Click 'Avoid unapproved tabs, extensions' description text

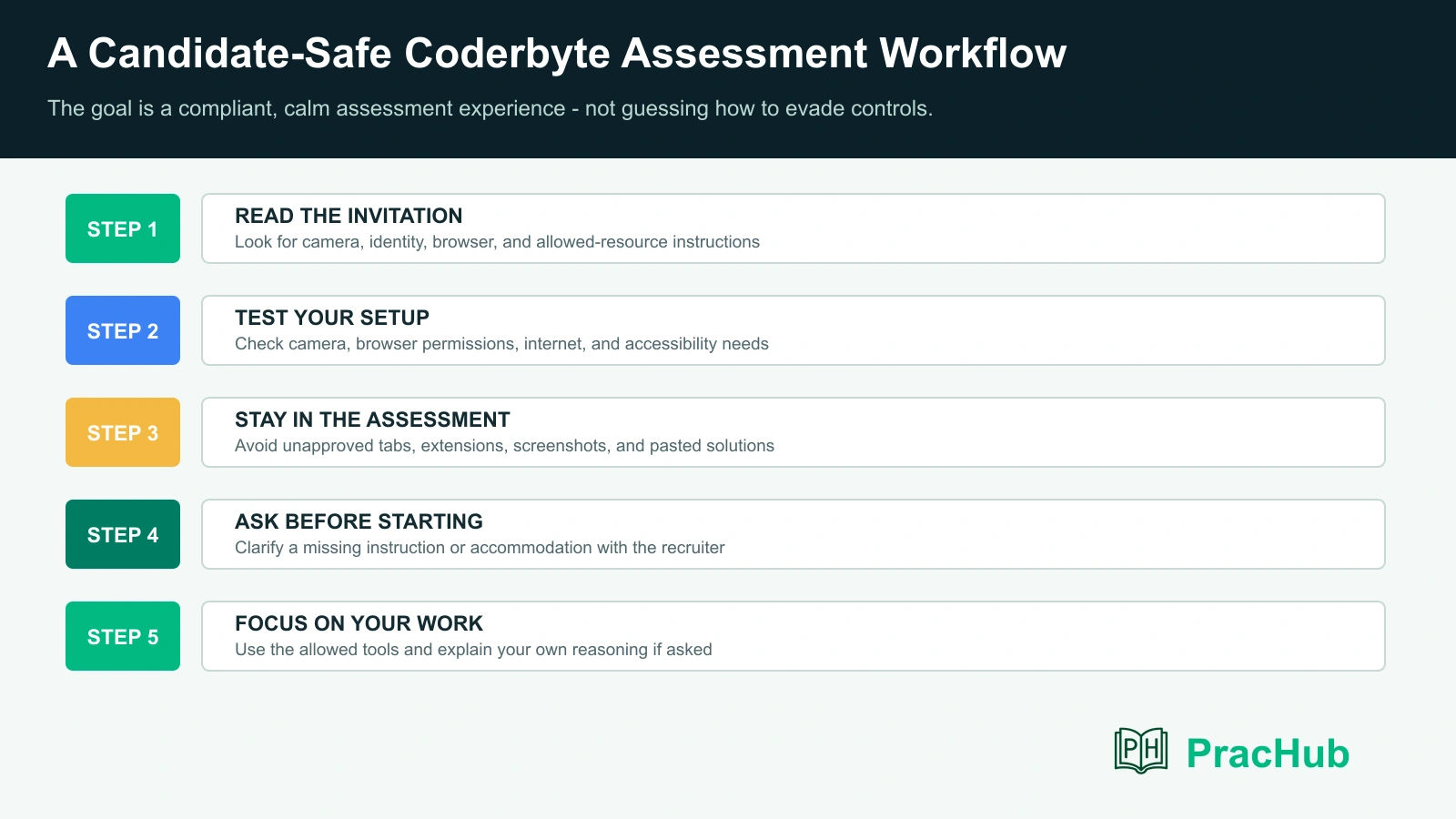point(504,446)
